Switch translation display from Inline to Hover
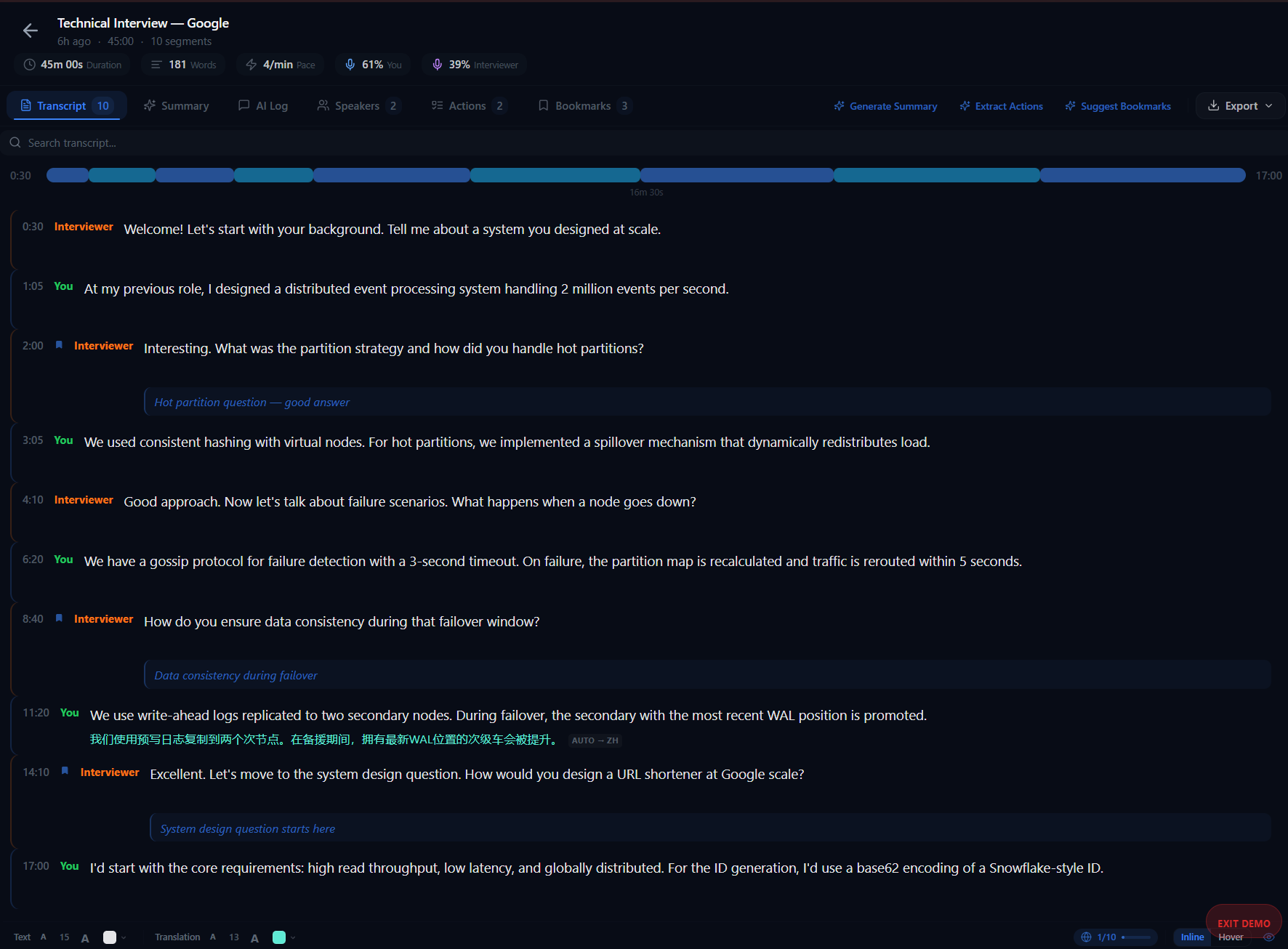Screen dimensions: 1288x949 click(x=1231, y=937)
